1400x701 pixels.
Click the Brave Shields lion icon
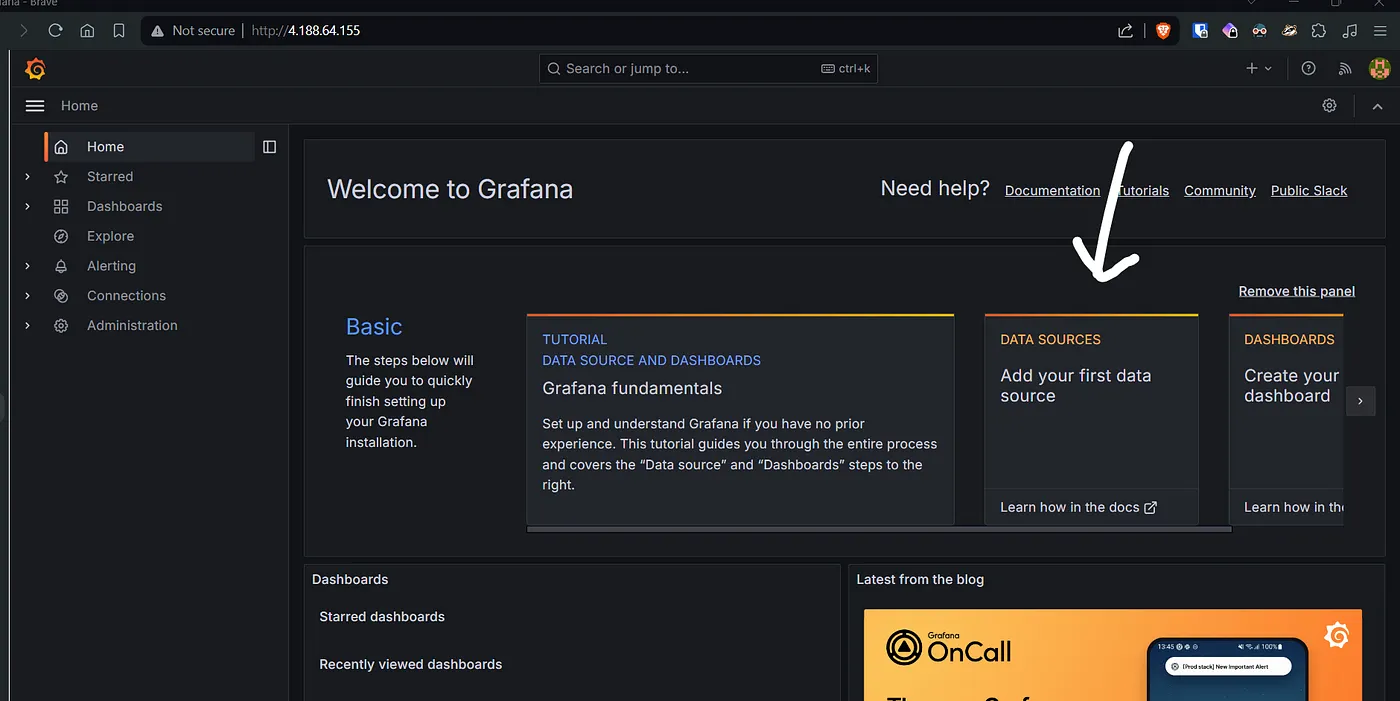pyautogui.click(x=1163, y=31)
